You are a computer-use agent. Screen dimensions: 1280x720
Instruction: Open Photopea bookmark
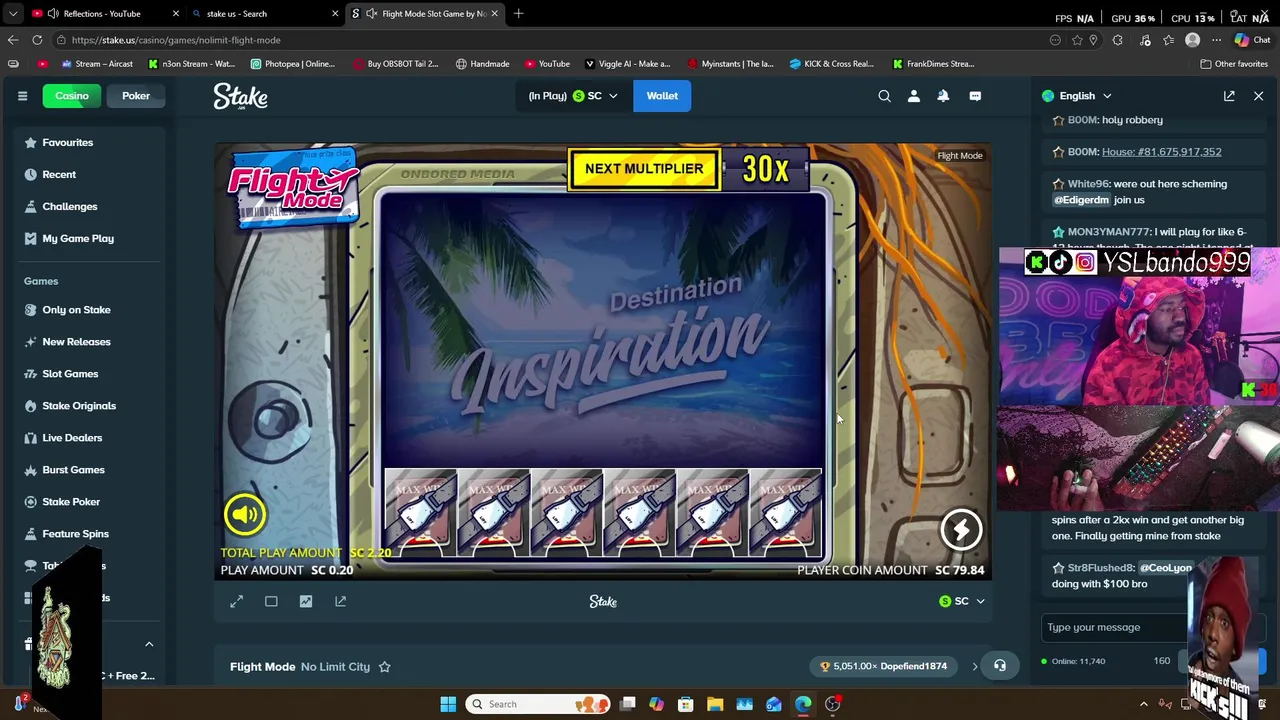293,64
